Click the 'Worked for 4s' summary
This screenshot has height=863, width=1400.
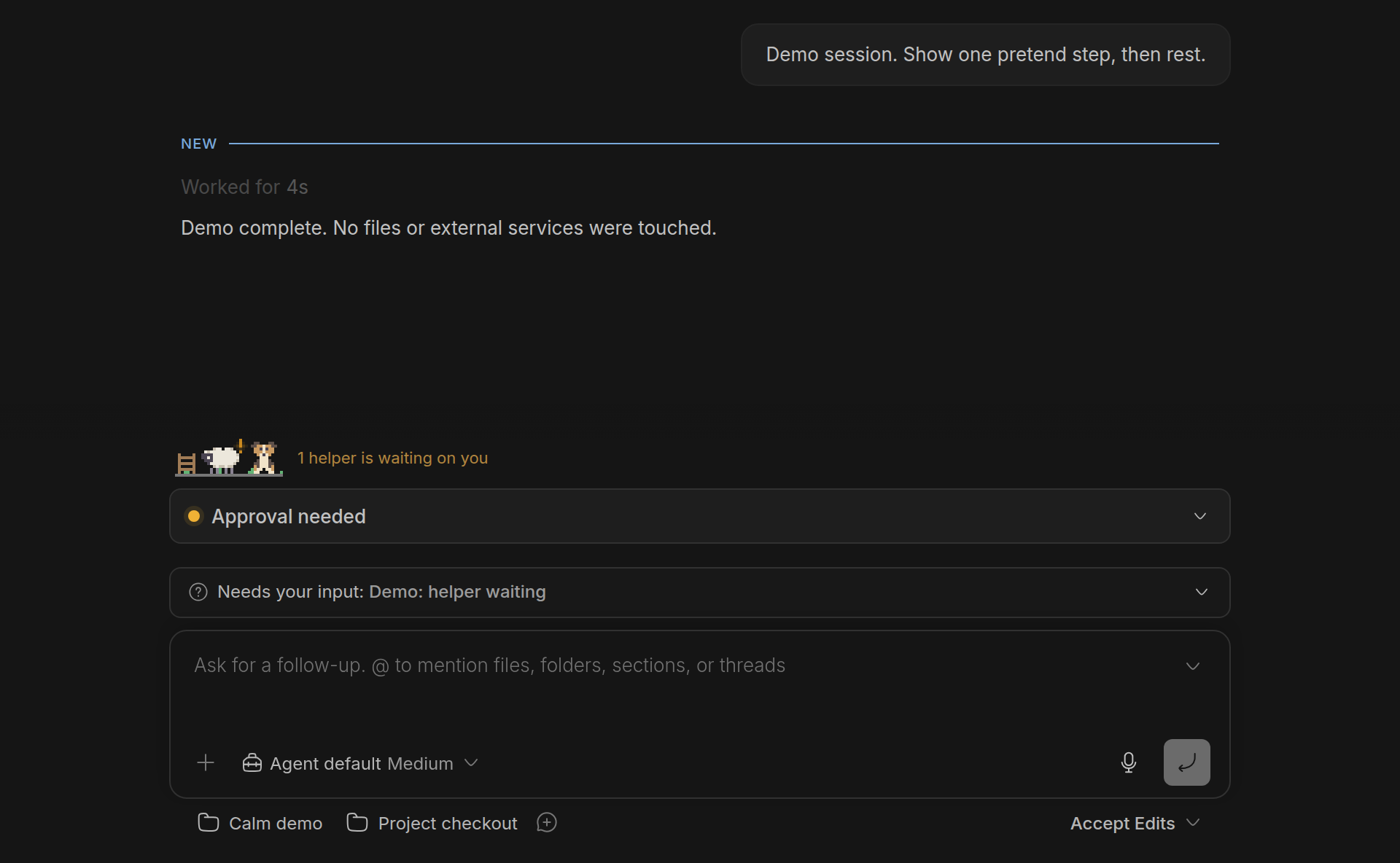pos(244,187)
